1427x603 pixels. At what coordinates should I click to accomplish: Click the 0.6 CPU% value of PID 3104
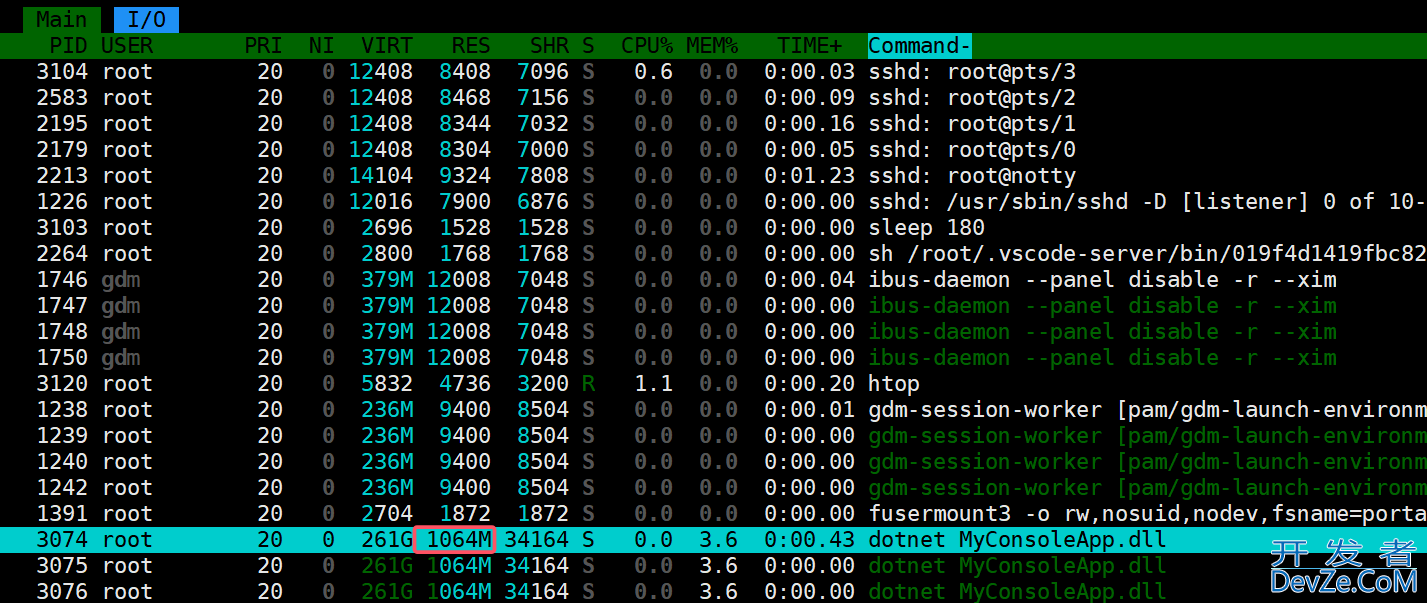coord(653,72)
